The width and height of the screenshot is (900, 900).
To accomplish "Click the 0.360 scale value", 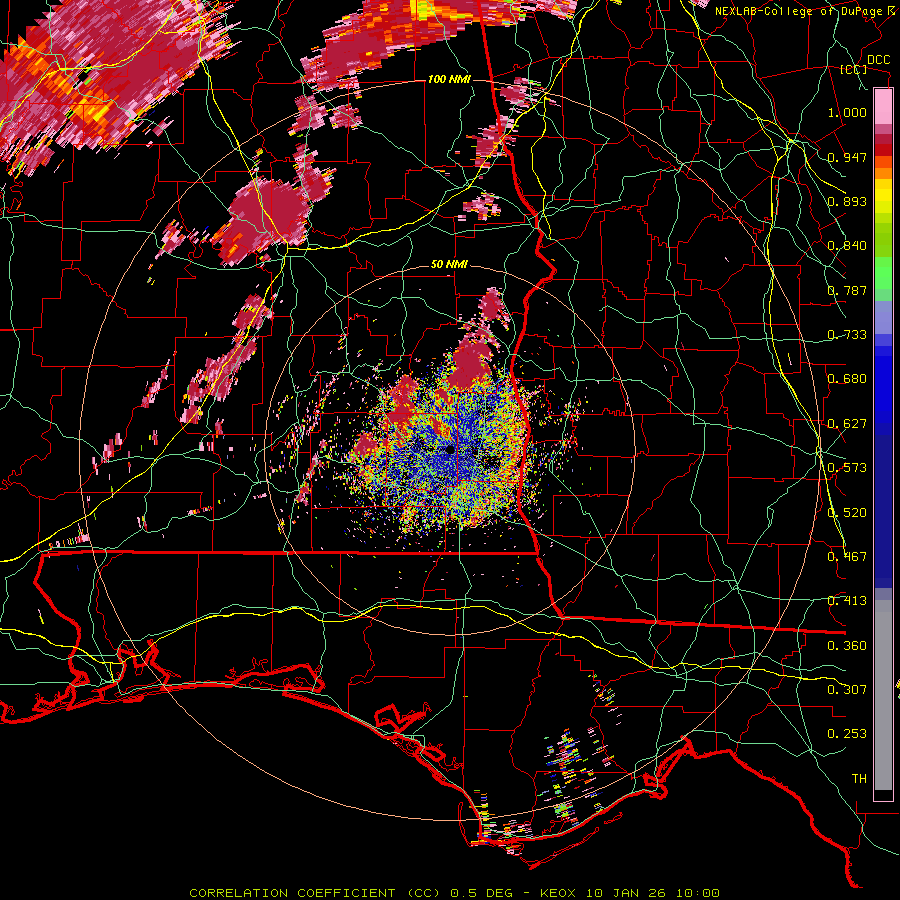I will point(847,646).
